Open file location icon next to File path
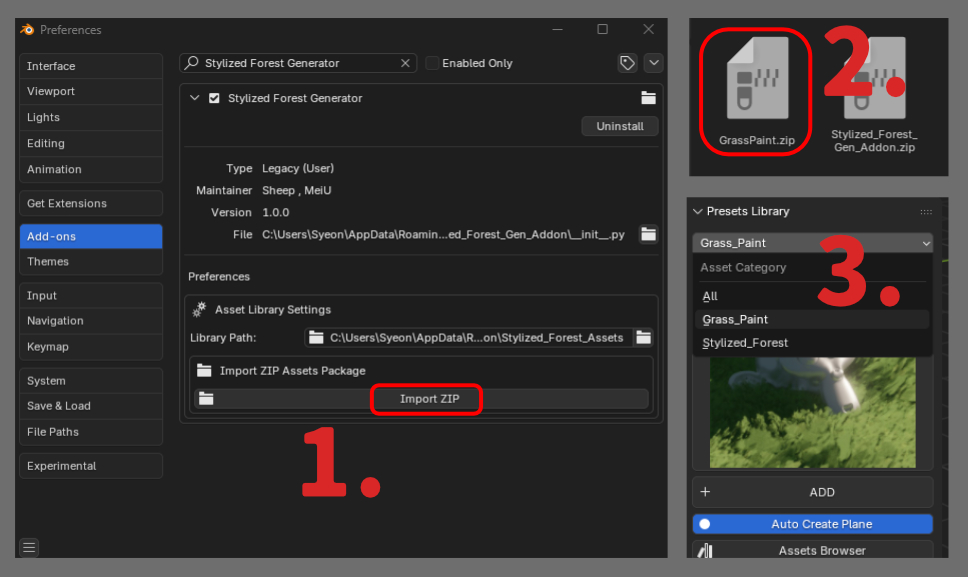The image size is (968, 577). point(648,235)
